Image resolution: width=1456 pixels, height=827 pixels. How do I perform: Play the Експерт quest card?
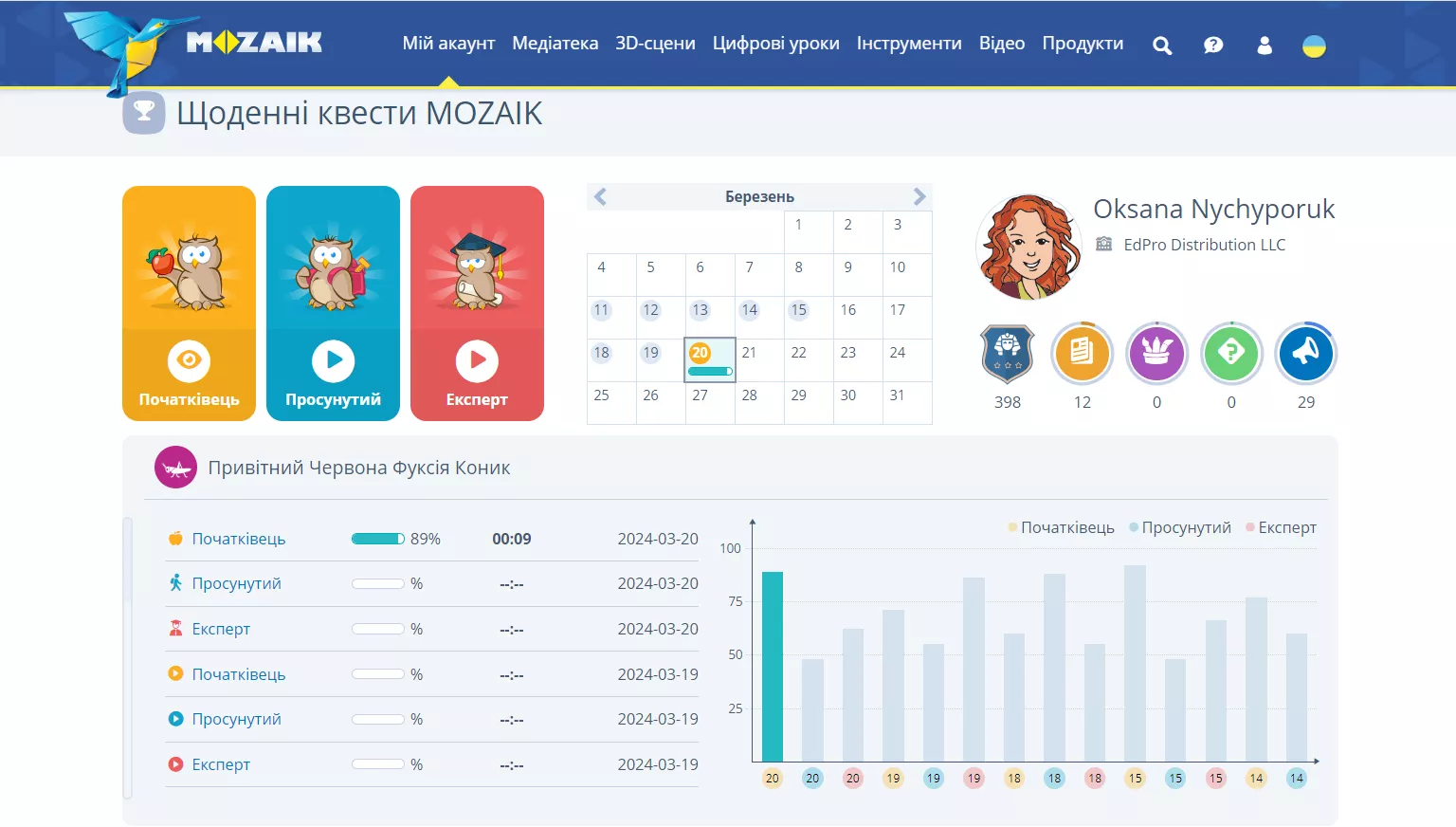point(477,360)
